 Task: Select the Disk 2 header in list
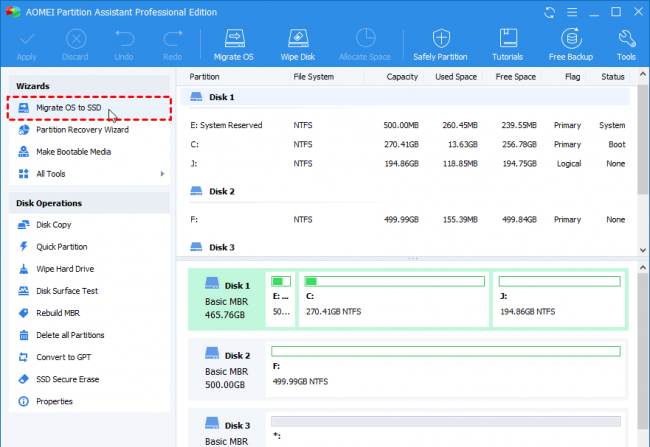tap(405, 191)
